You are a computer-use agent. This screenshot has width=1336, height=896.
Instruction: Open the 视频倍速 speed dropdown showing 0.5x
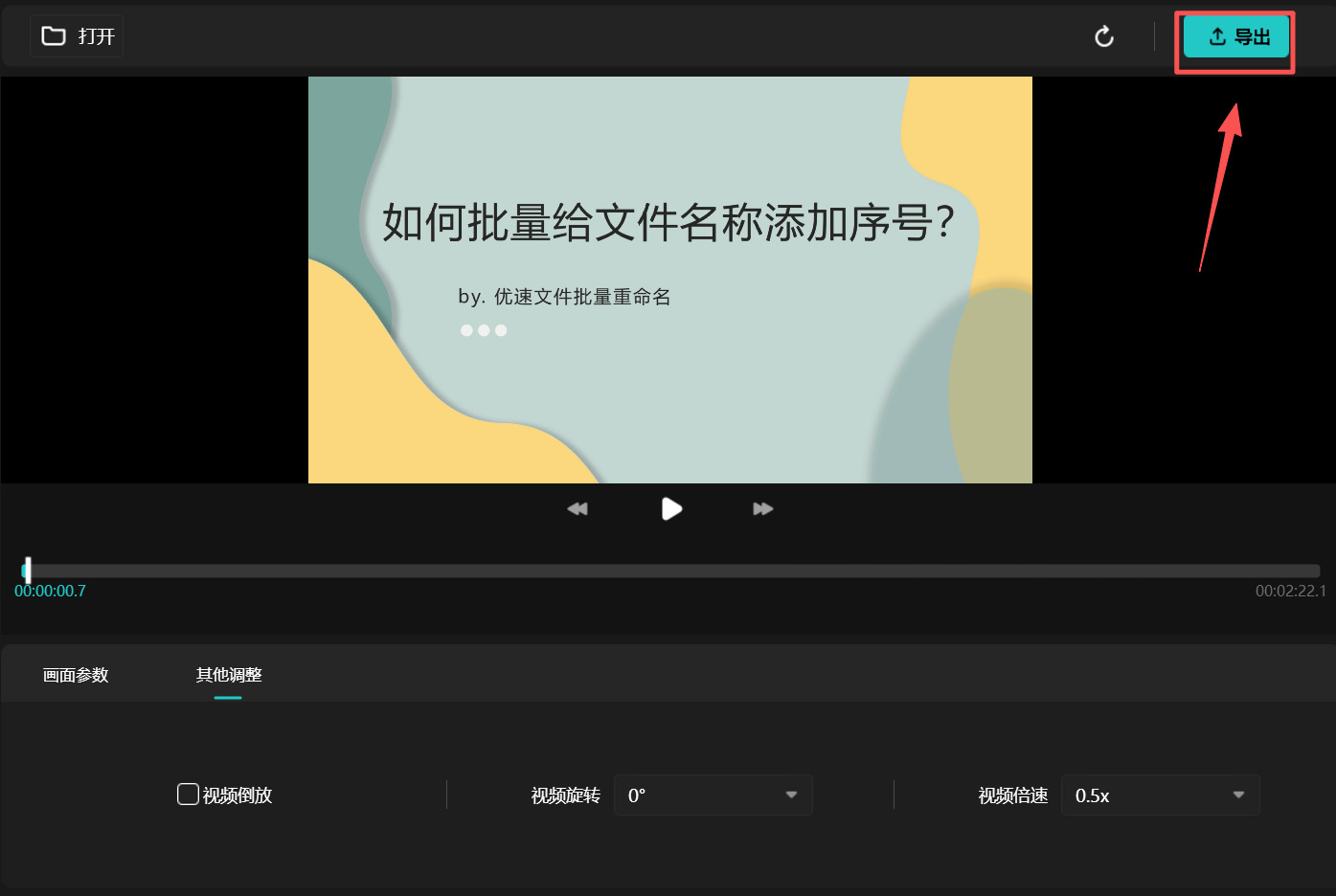point(1160,795)
